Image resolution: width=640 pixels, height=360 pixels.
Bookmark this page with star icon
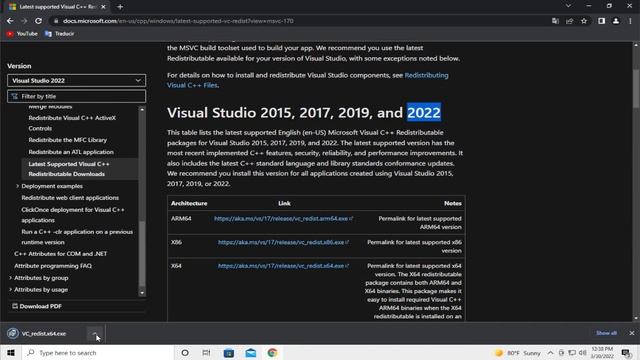click(x=584, y=21)
